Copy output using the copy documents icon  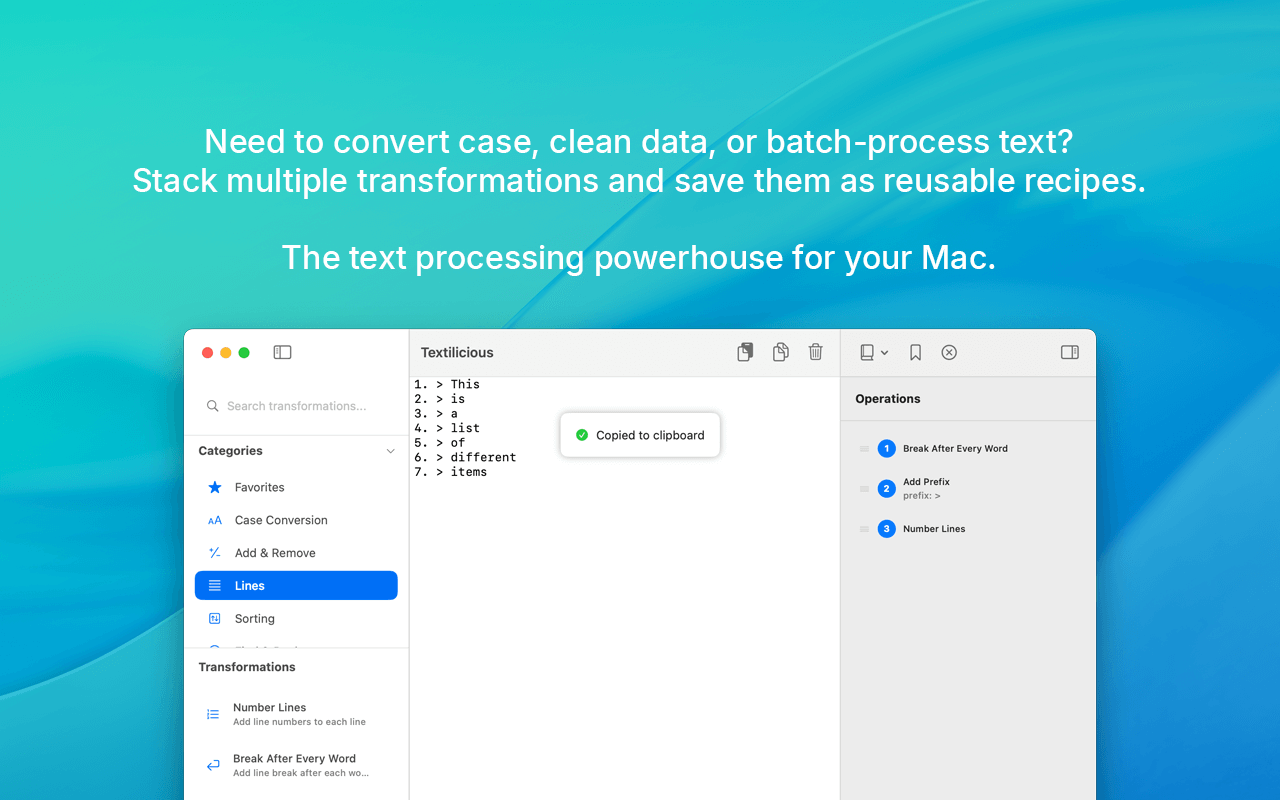pos(780,352)
